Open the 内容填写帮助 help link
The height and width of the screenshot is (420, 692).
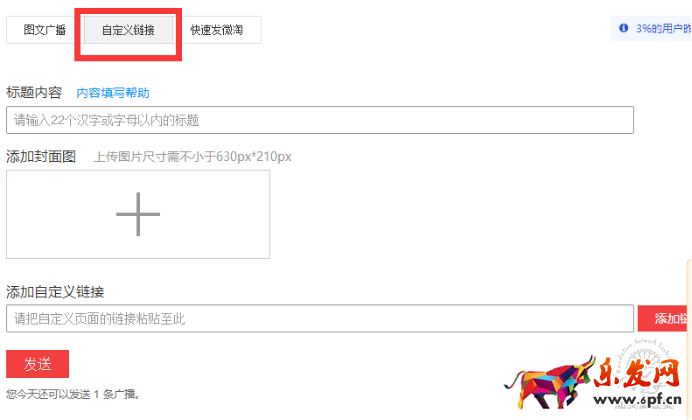click(113, 93)
